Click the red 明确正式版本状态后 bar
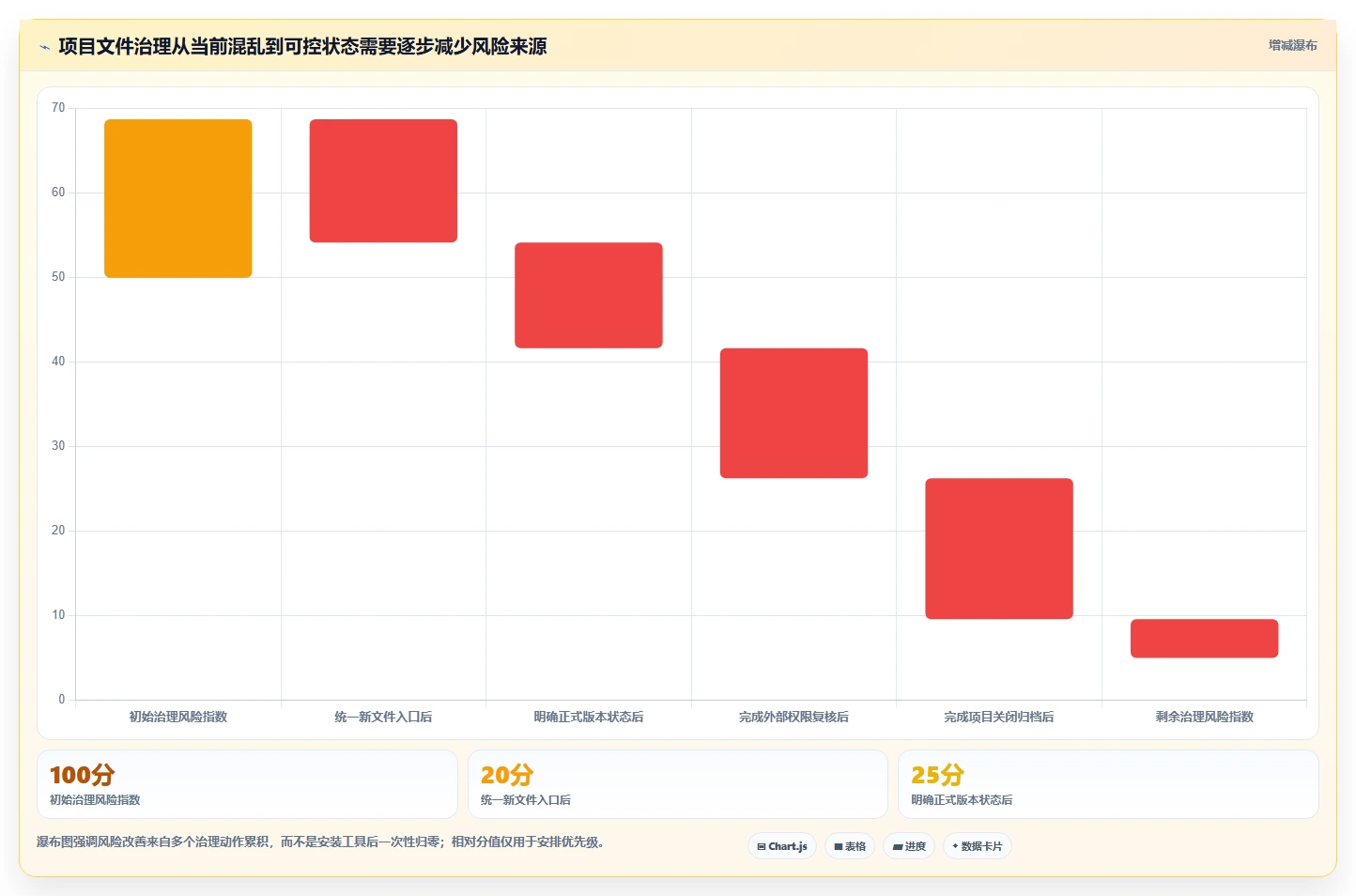 pyautogui.click(x=589, y=296)
